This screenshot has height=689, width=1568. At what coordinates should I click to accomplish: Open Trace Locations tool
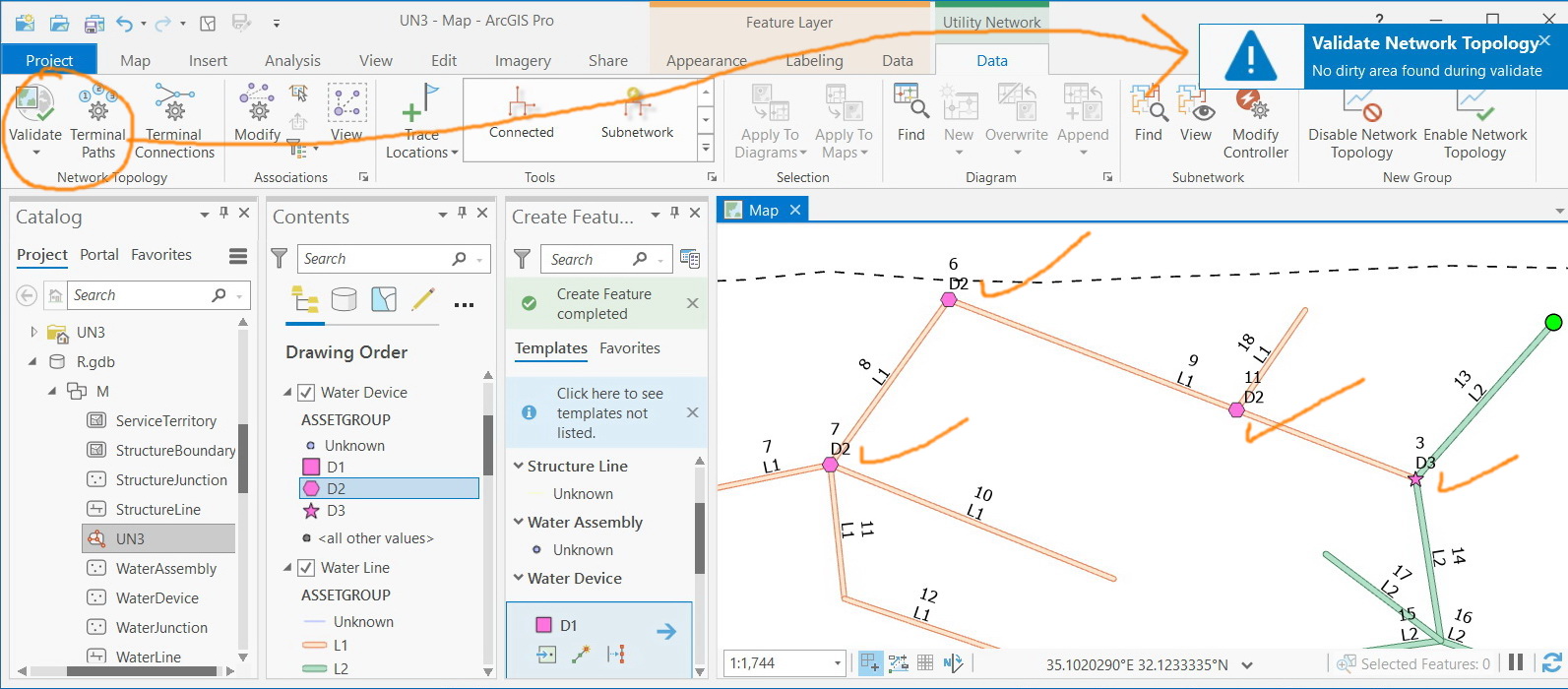[421, 123]
